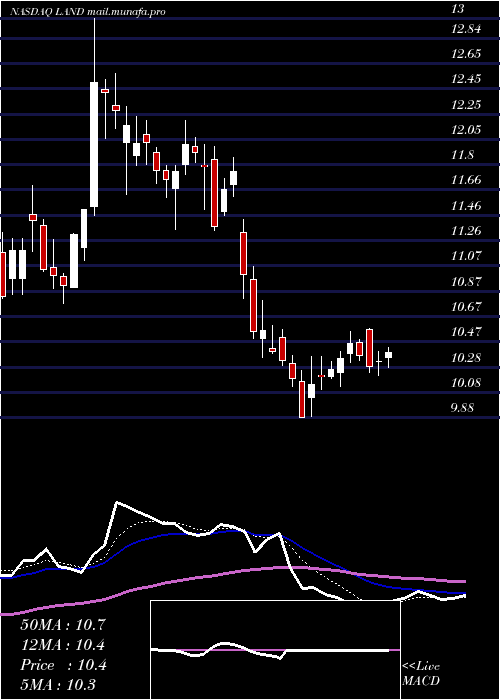500x700 pixels.
Task: Click the price axis label 12.05
Action: click(467, 130)
